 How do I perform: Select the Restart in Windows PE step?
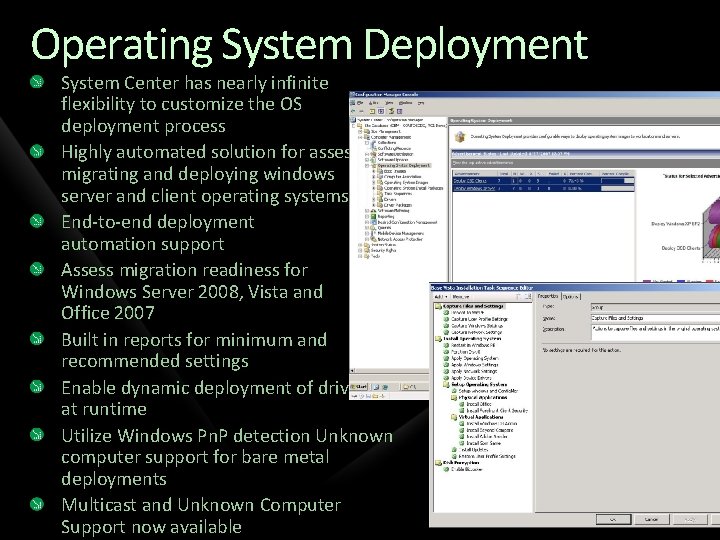[473, 345]
